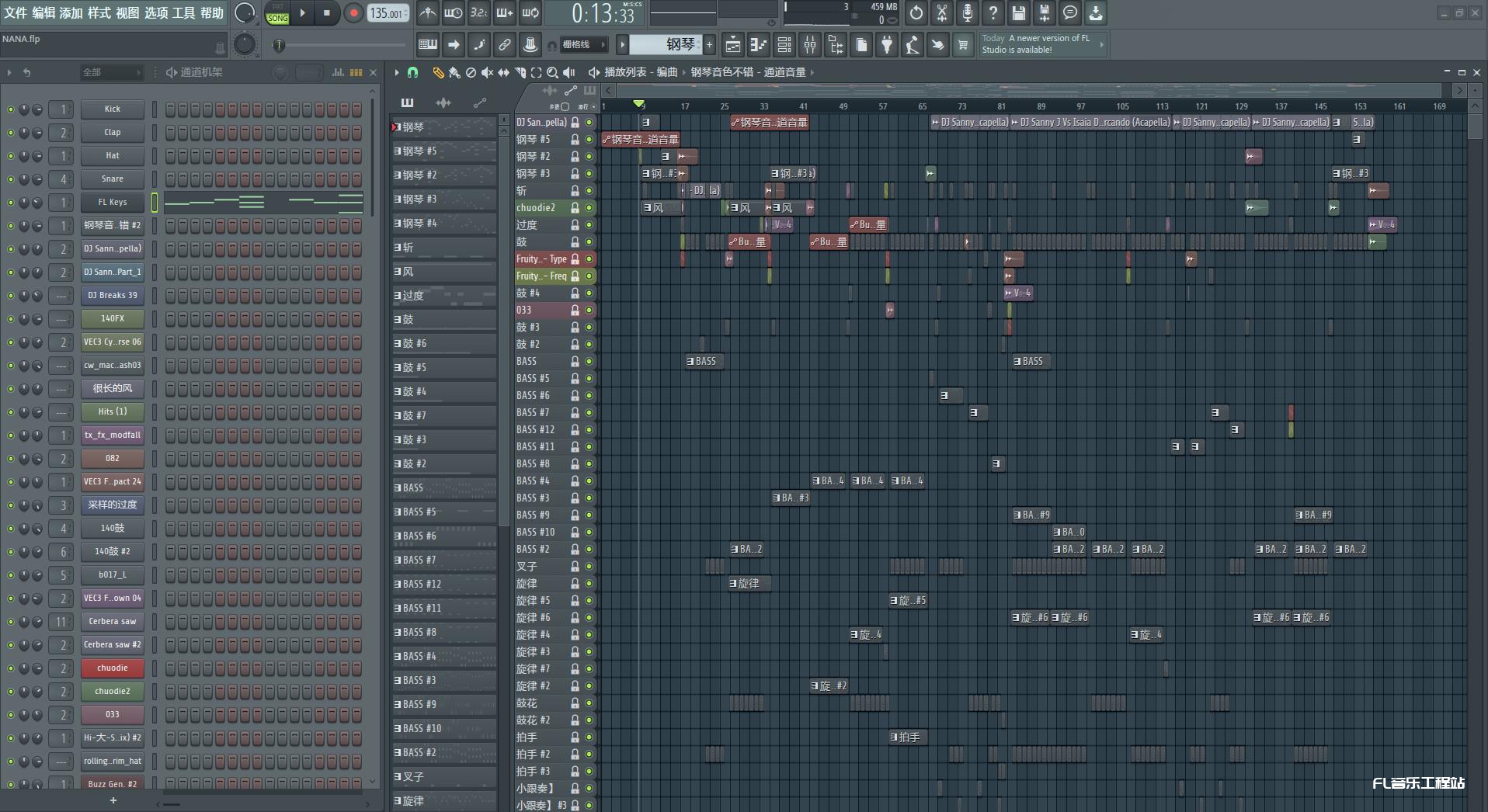This screenshot has height=812, width=1488.
Task: Mute the BASS playlist track
Action: click(x=589, y=361)
